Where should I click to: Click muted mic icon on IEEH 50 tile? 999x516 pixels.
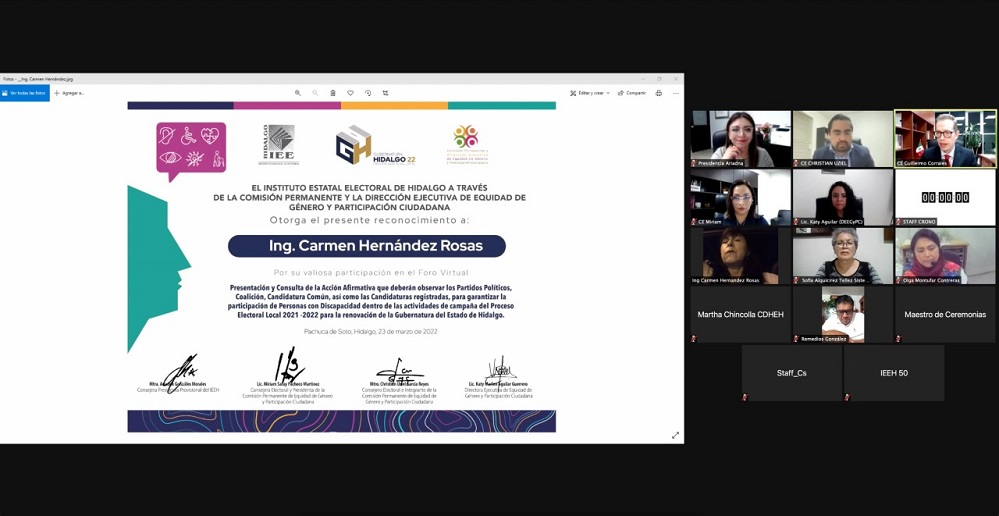(x=847, y=397)
